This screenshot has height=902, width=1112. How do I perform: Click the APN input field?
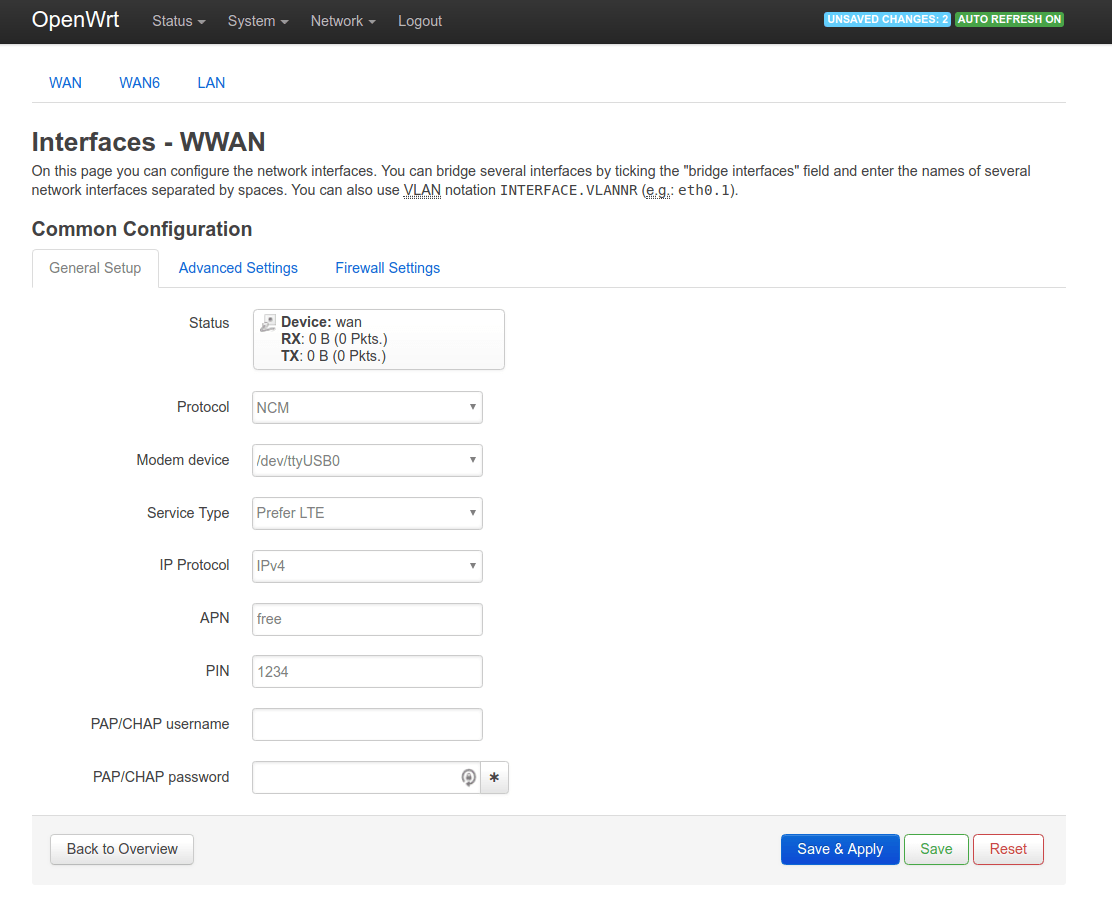367,619
